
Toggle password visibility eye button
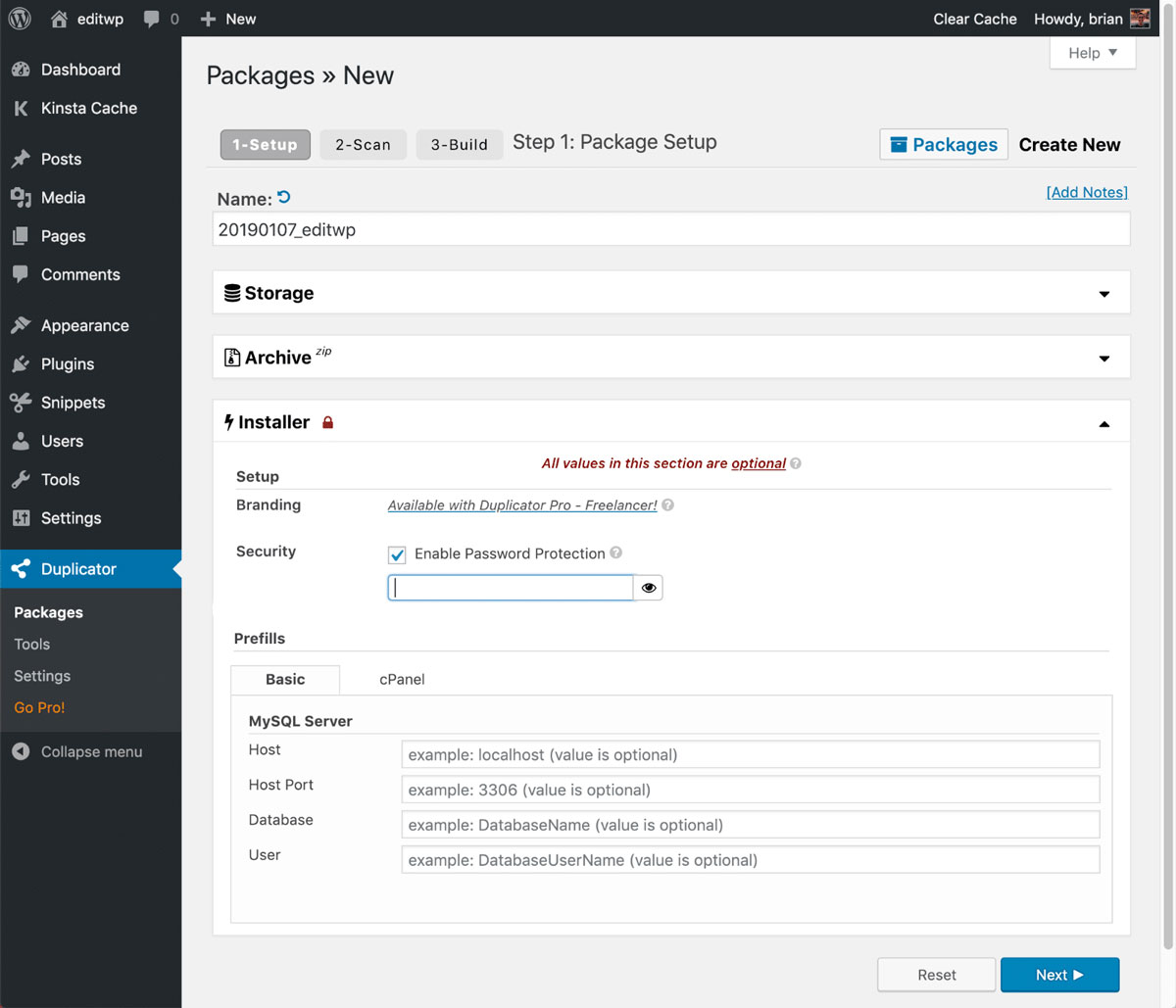pos(649,588)
